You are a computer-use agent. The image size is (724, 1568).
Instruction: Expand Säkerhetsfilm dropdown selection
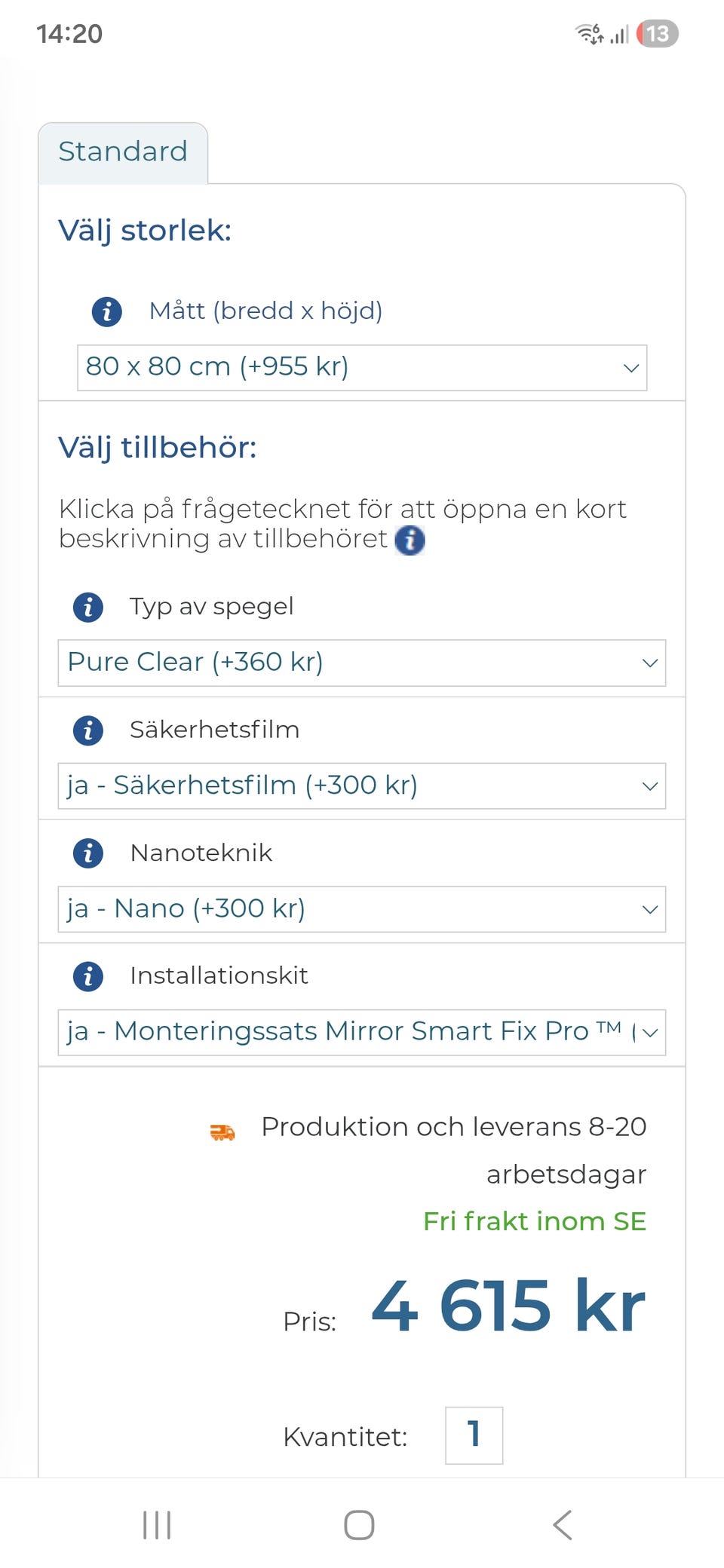(x=362, y=786)
